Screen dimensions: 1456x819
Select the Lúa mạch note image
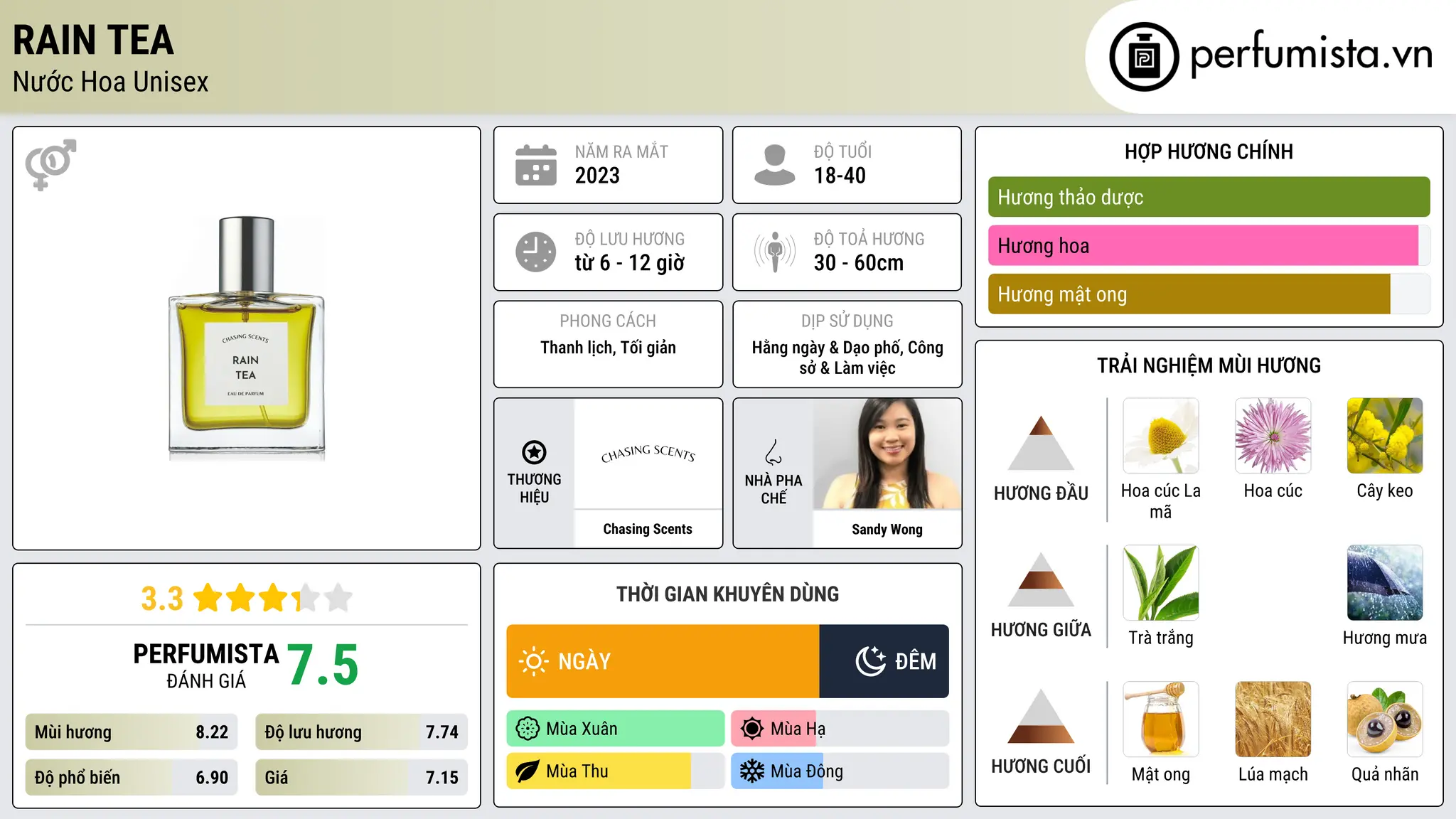pos(1273,719)
